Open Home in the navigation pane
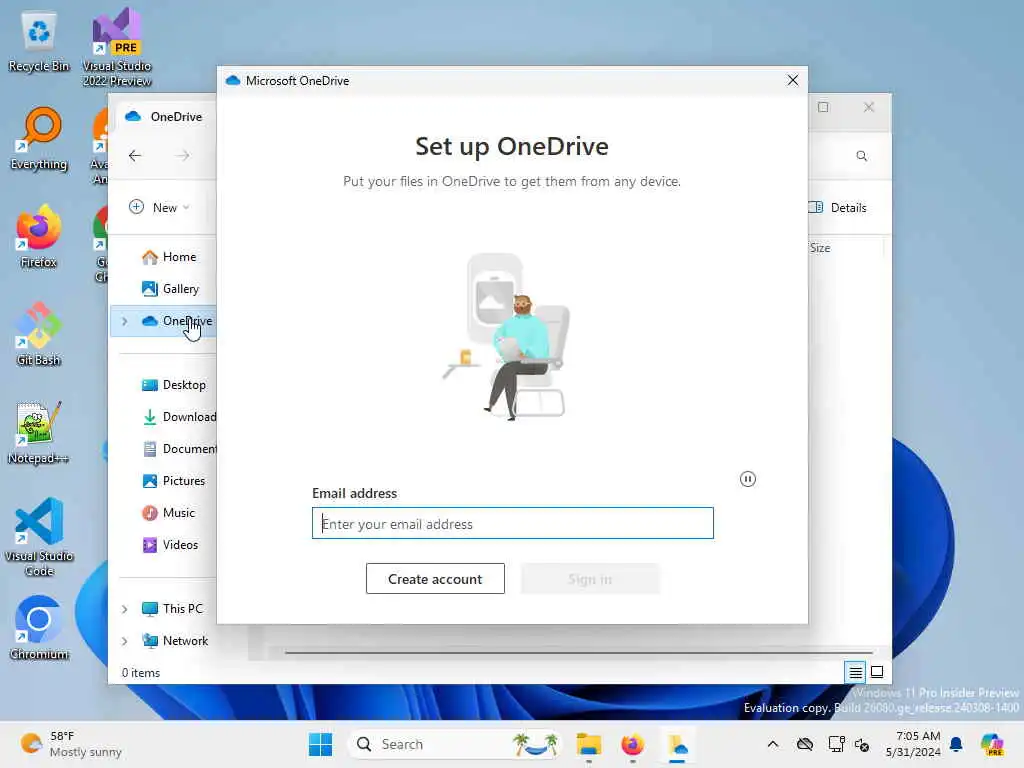 coord(169,257)
